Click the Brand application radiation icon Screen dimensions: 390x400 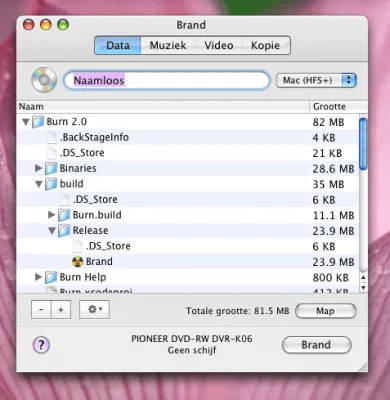[78, 262]
